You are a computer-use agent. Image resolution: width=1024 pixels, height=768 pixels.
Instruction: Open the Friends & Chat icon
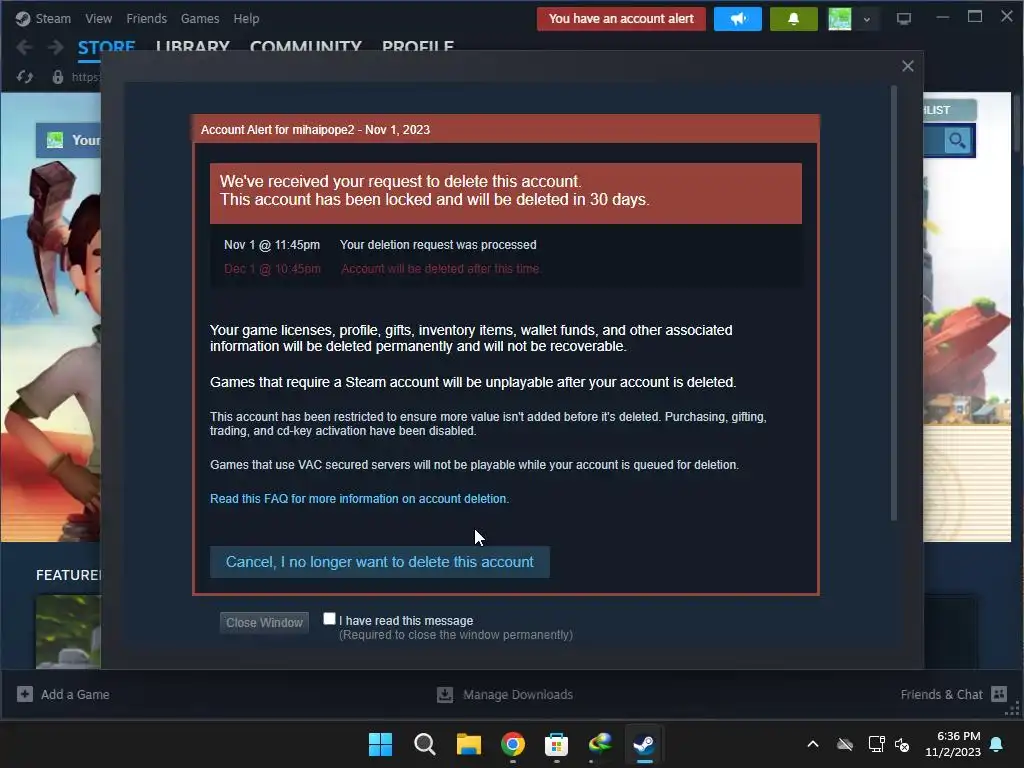(x=999, y=694)
